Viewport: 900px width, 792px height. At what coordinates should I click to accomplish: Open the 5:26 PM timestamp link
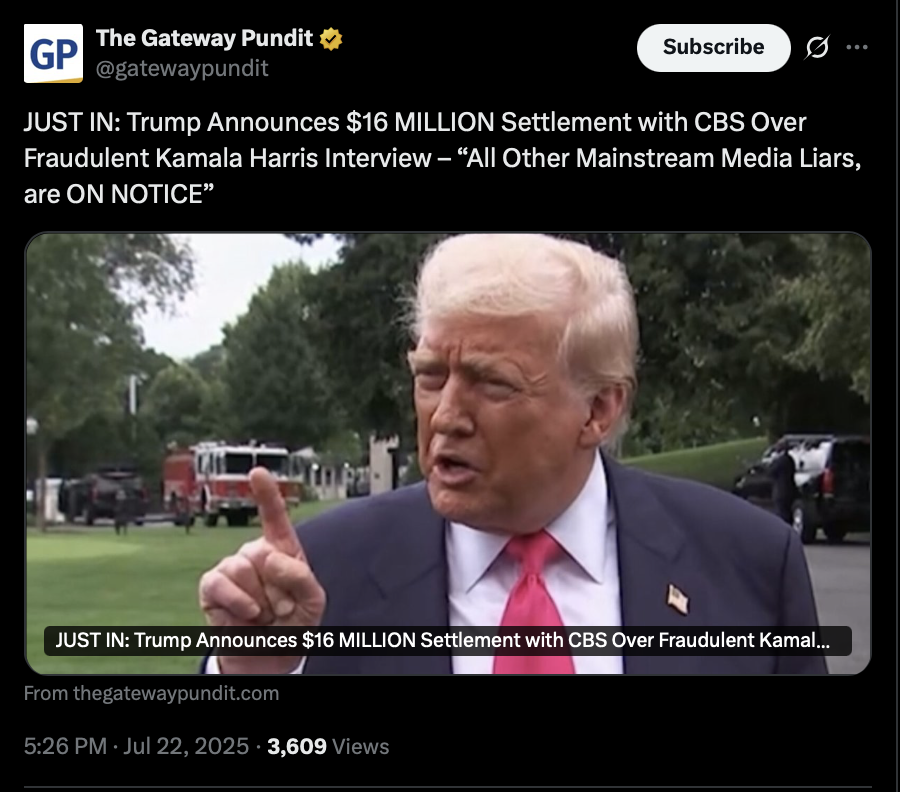(65, 746)
